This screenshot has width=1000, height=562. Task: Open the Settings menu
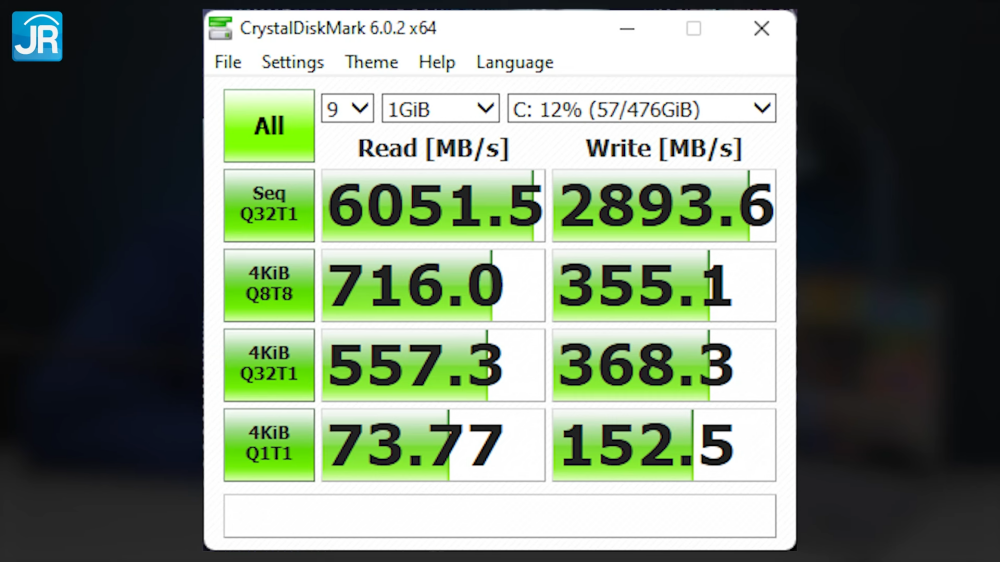click(x=293, y=63)
